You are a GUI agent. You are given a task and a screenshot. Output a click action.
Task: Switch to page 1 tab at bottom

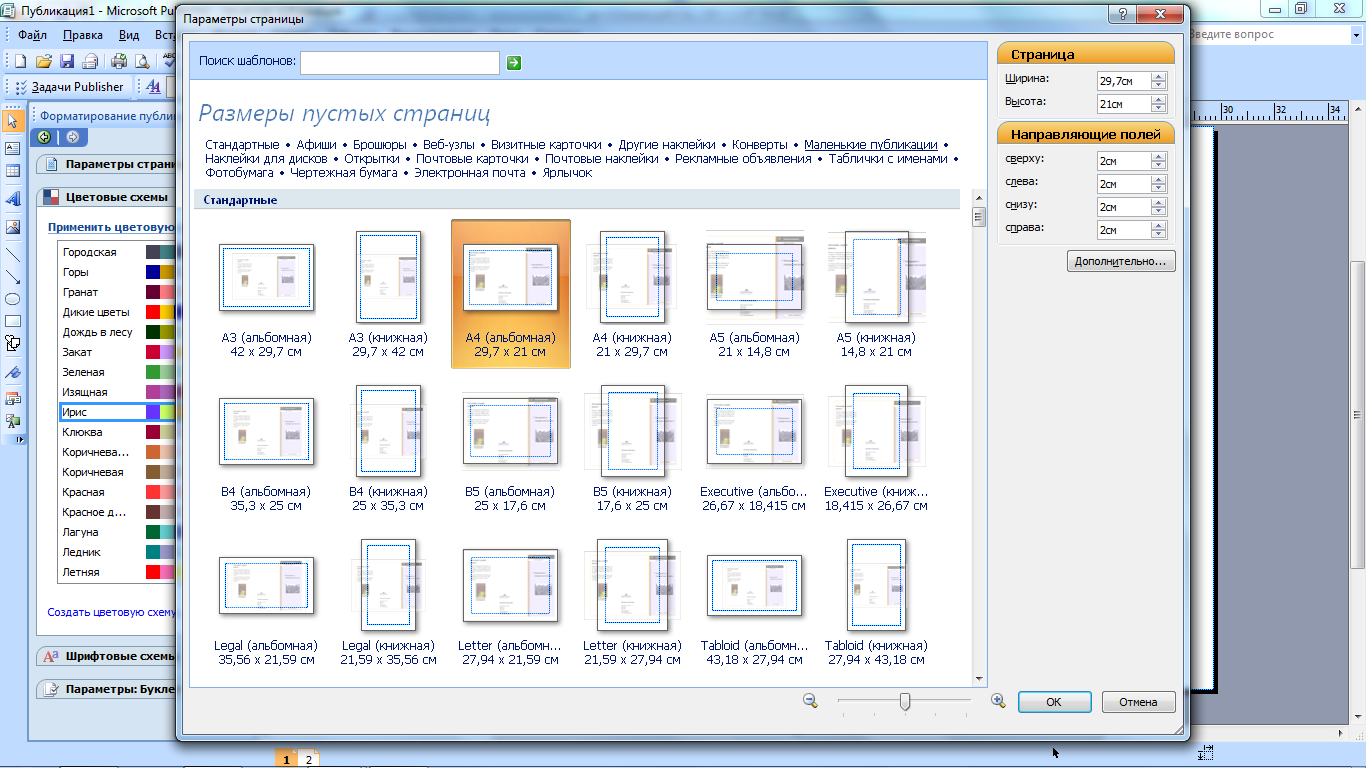tap(286, 760)
